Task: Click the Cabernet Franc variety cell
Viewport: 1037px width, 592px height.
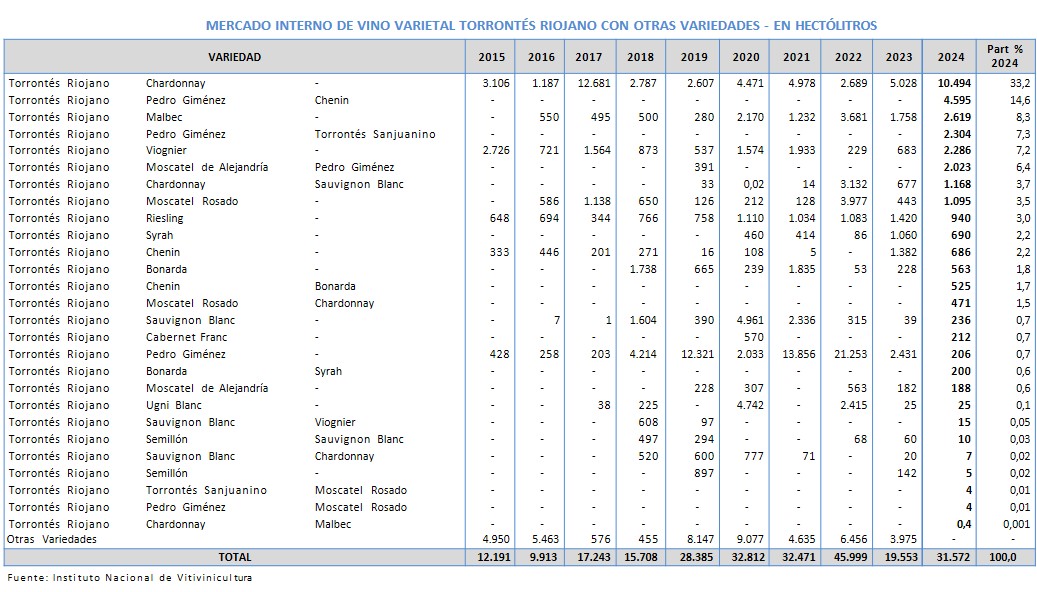Action: pyautogui.click(x=186, y=337)
